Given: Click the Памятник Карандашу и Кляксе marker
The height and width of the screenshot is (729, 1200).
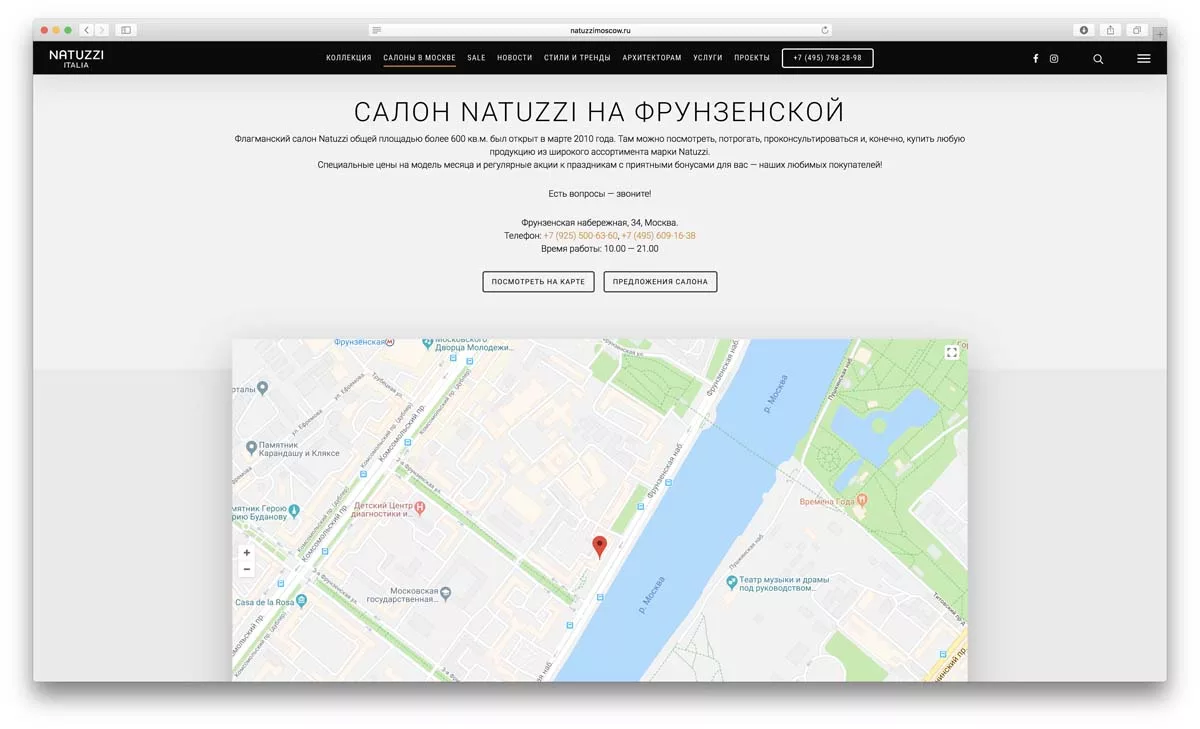Looking at the screenshot, I should pyautogui.click(x=251, y=448).
